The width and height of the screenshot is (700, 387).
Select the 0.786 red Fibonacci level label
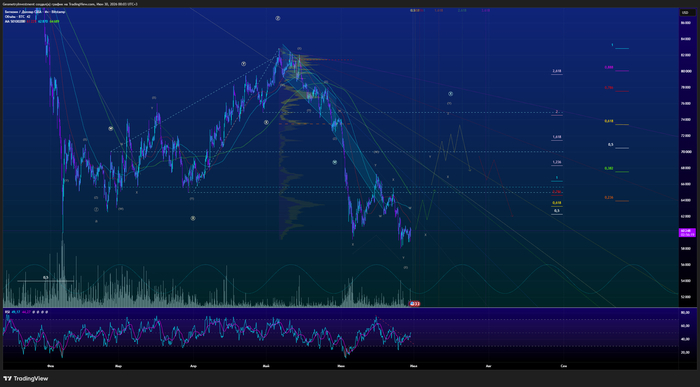[x=608, y=88]
